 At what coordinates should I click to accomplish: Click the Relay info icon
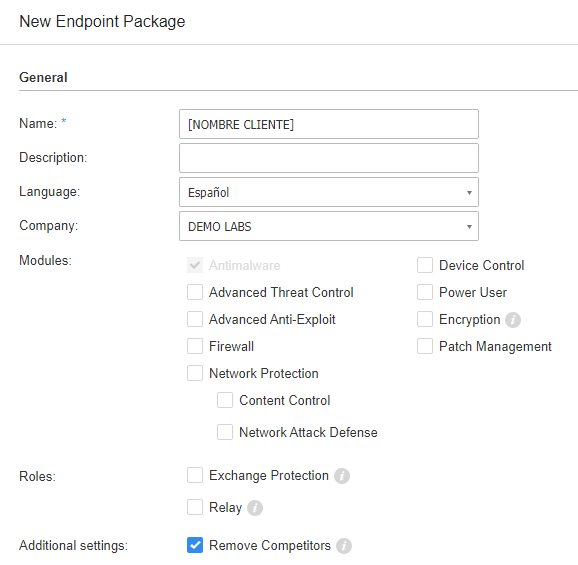(255, 508)
